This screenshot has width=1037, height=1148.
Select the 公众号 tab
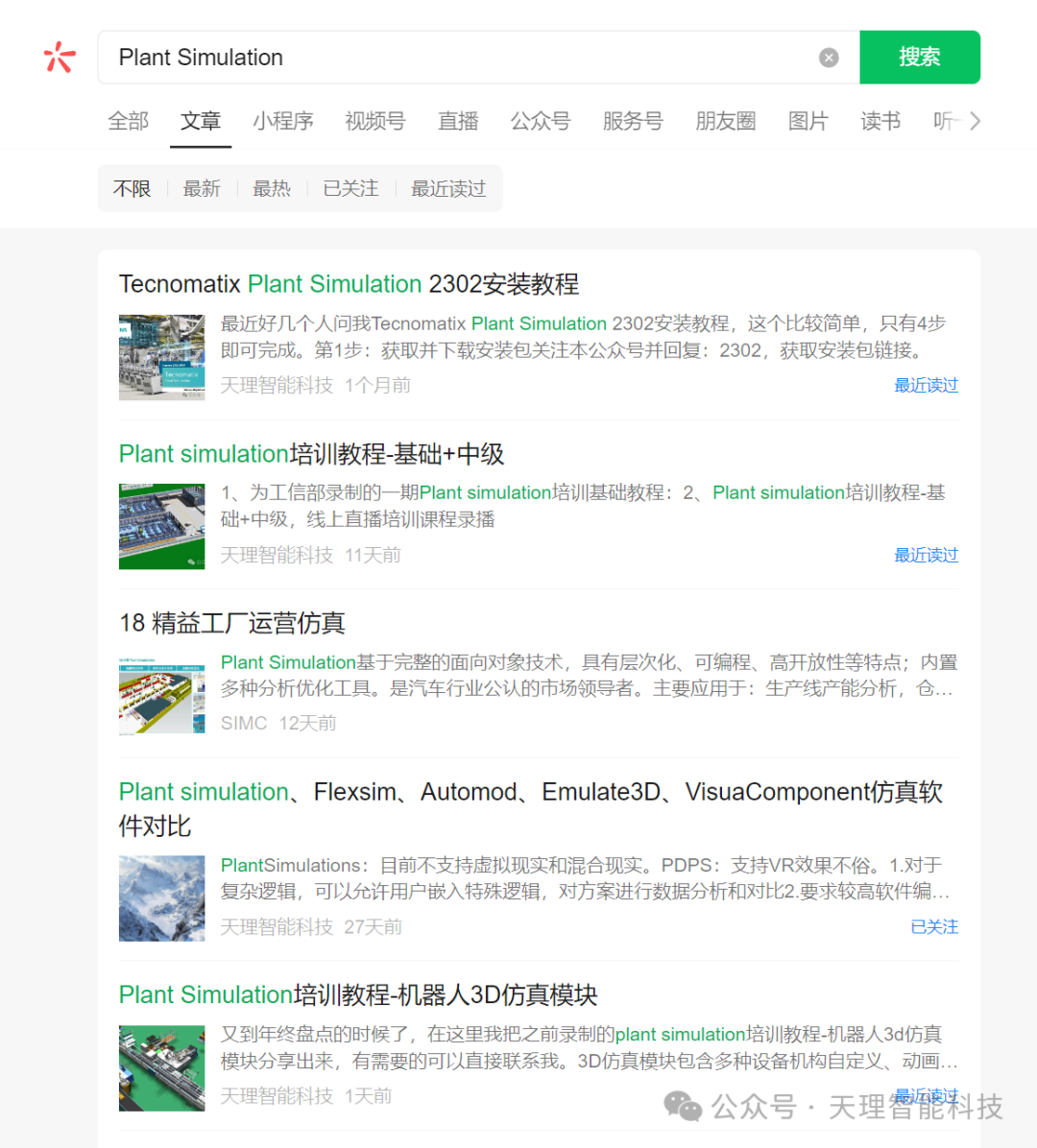(541, 121)
